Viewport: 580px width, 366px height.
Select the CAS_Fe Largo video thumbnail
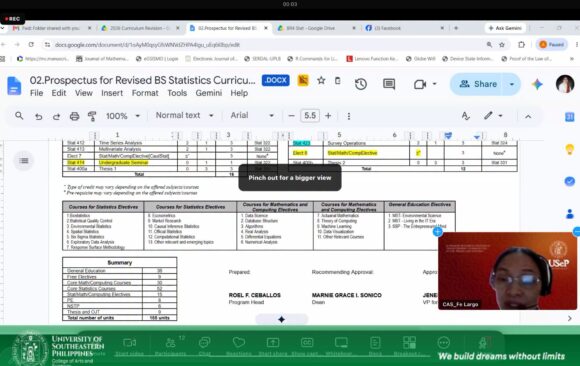pos(507,271)
